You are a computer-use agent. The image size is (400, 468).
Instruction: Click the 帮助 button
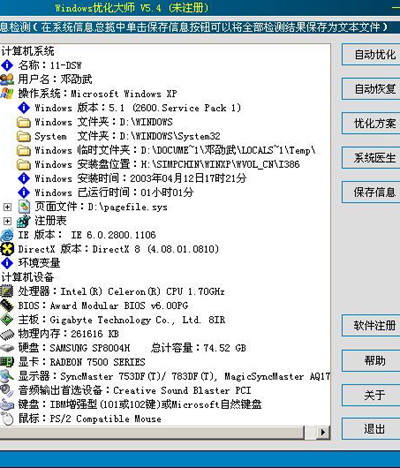click(x=371, y=360)
